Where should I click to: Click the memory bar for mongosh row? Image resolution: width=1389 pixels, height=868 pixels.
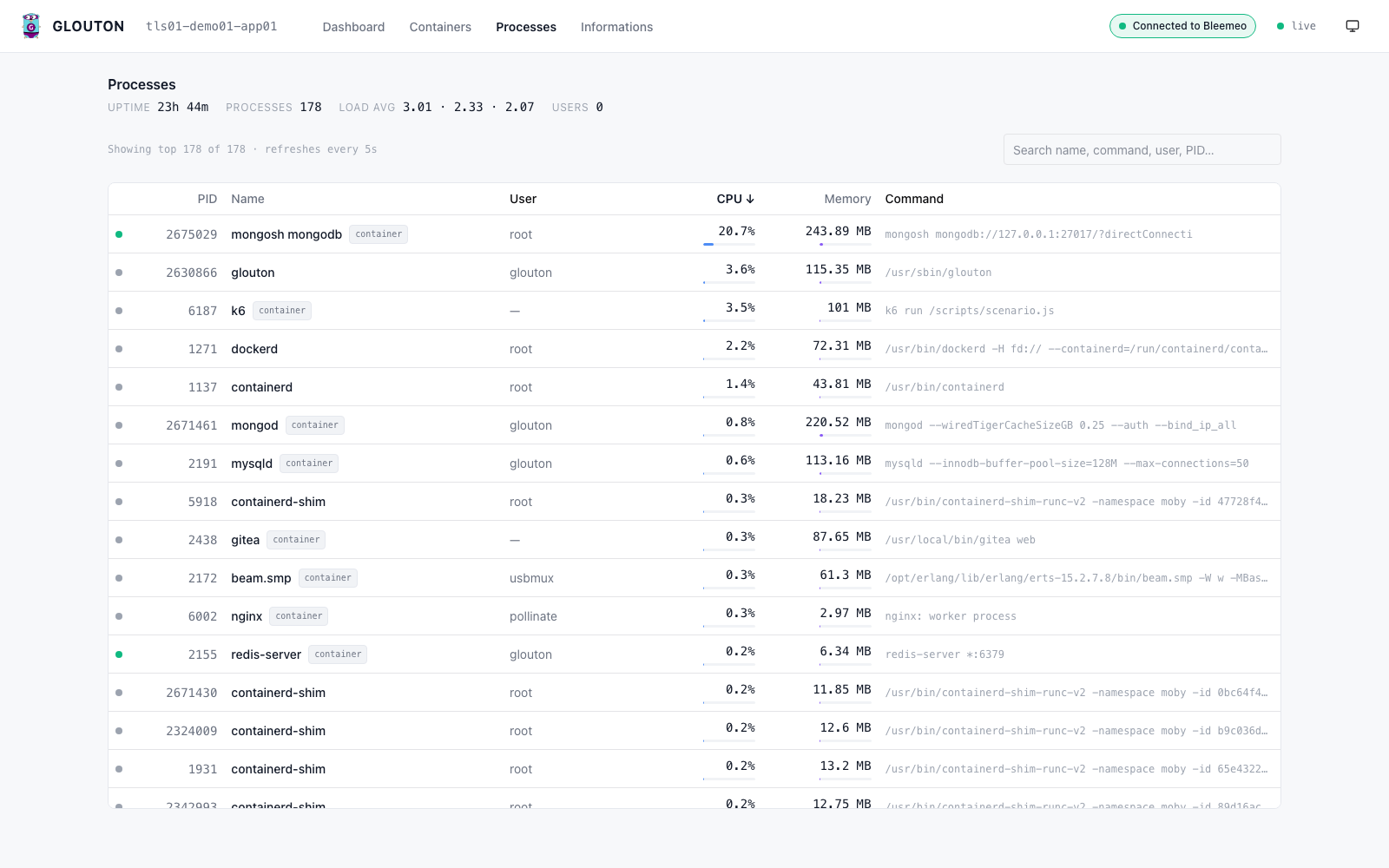(846, 245)
